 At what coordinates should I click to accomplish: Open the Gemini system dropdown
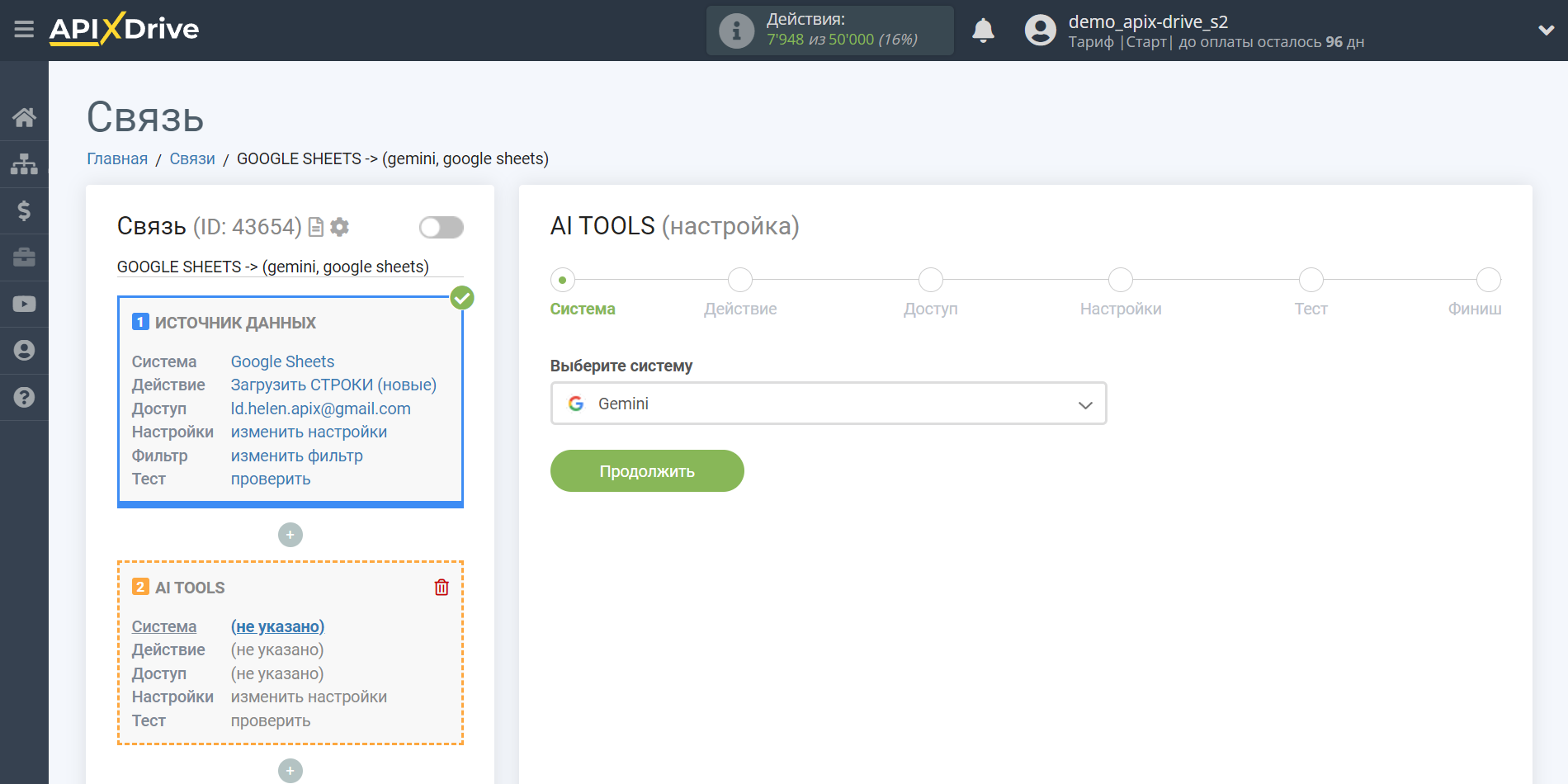coord(828,404)
